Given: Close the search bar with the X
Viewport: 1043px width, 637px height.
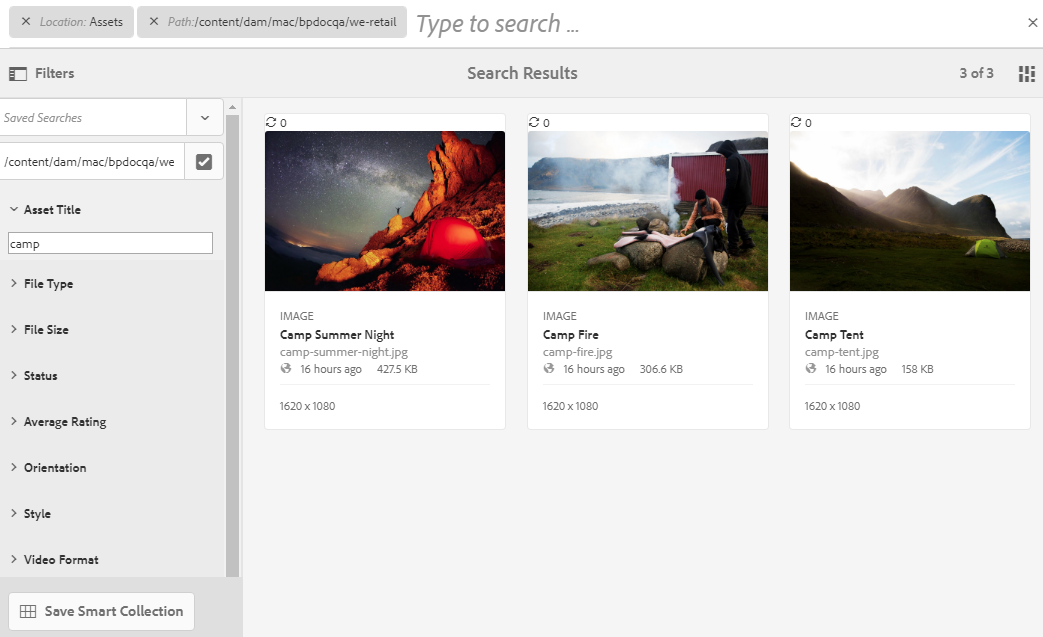Looking at the screenshot, I should 1032,23.
